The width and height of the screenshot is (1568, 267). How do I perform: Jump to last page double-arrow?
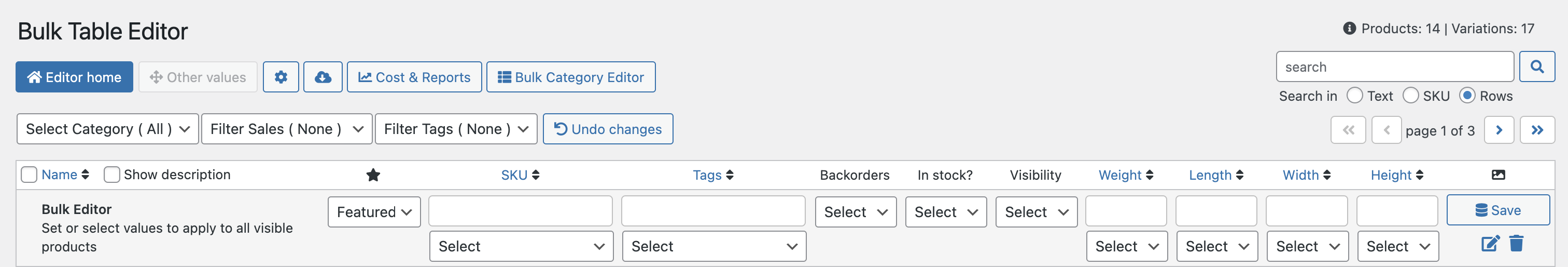coord(1537,130)
